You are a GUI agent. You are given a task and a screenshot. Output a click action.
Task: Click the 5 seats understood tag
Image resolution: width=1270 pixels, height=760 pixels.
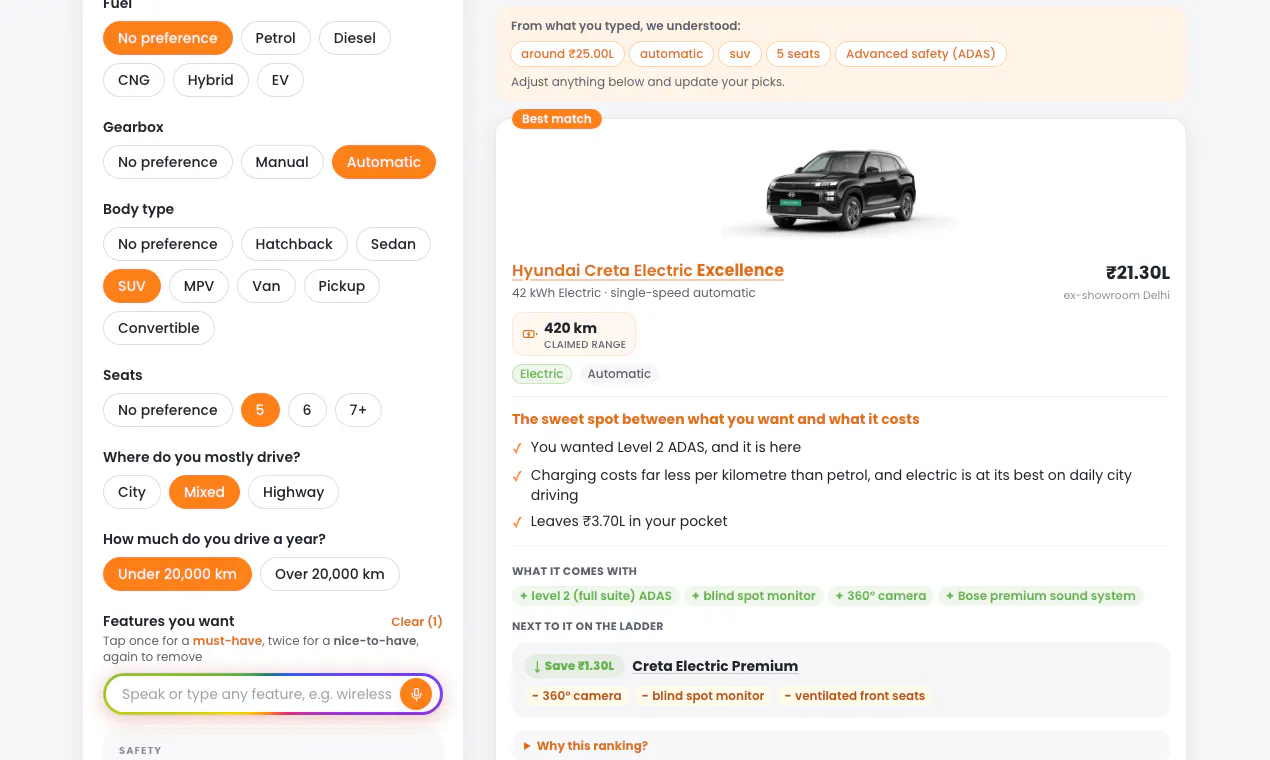[x=798, y=54]
